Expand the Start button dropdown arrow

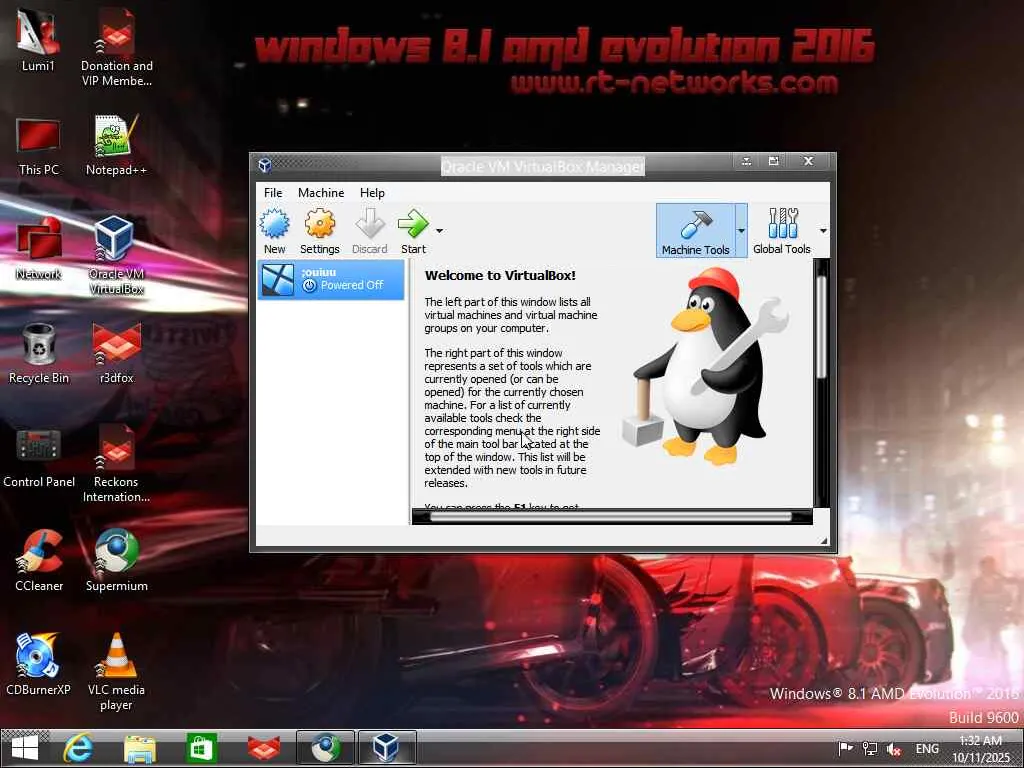[440, 231]
